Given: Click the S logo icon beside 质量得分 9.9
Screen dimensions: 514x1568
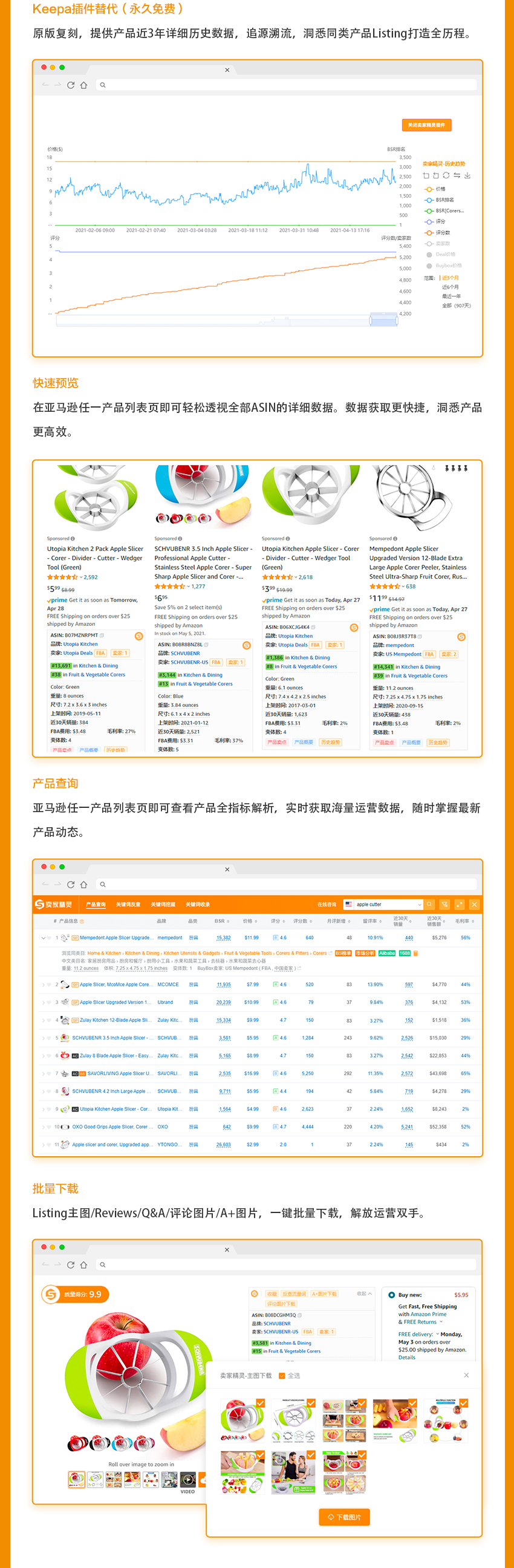Looking at the screenshot, I should (51, 1294).
